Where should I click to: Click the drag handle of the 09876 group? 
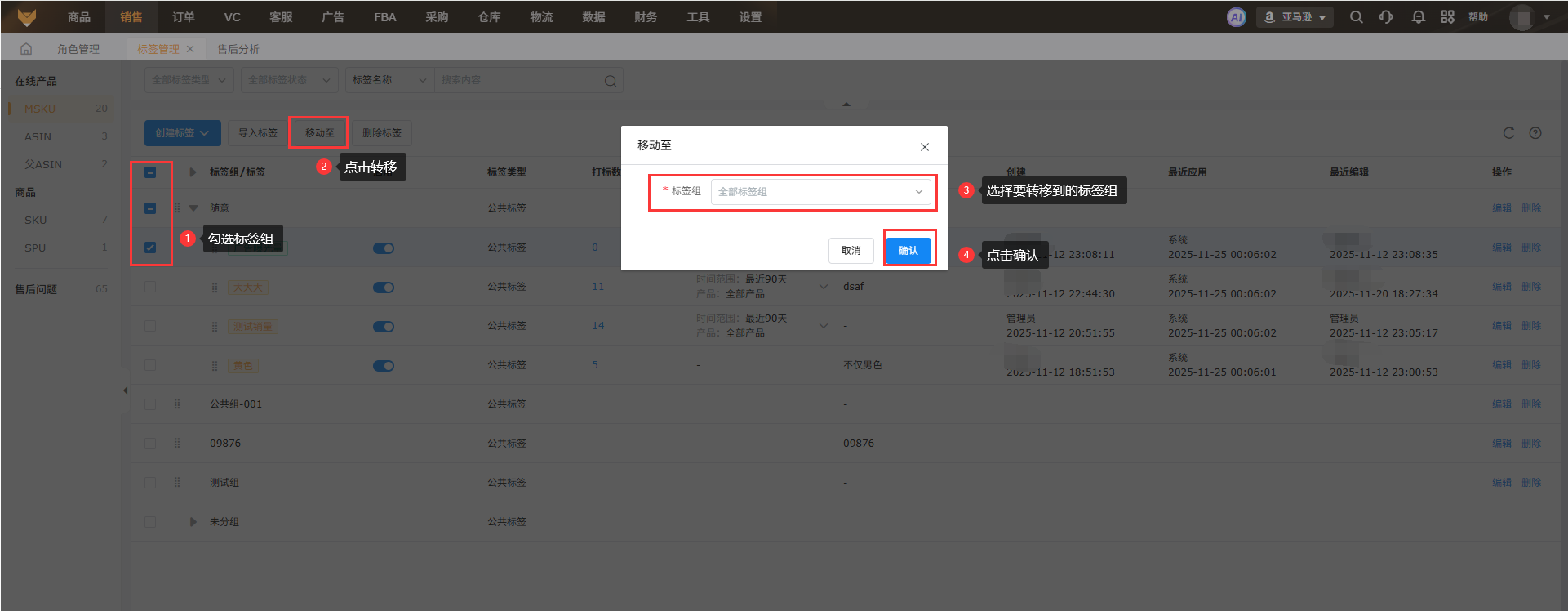(177, 444)
